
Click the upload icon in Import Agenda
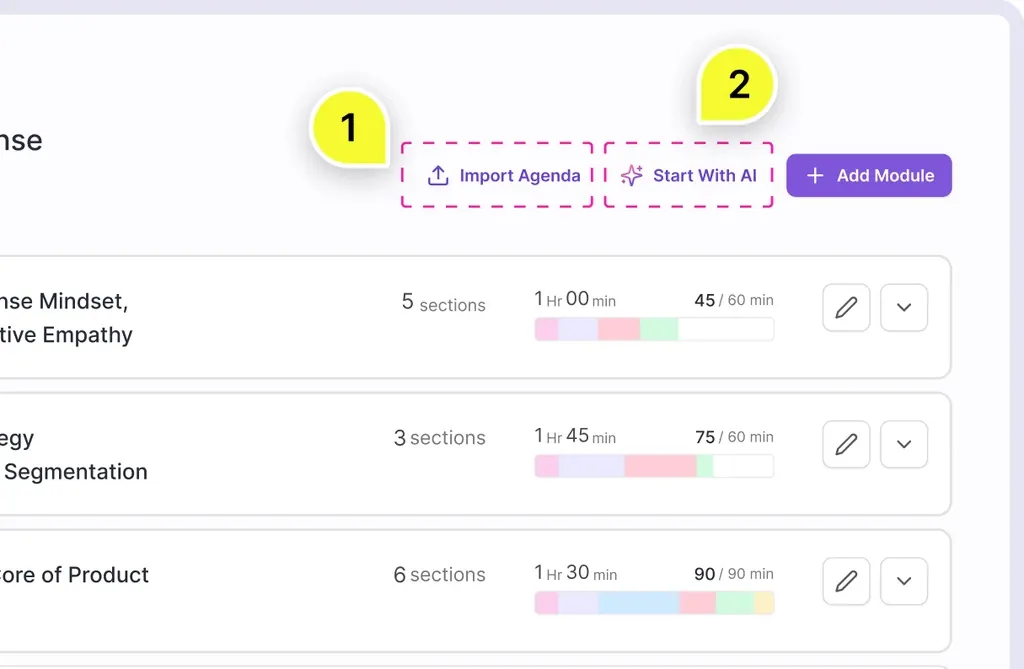tap(438, 175)
